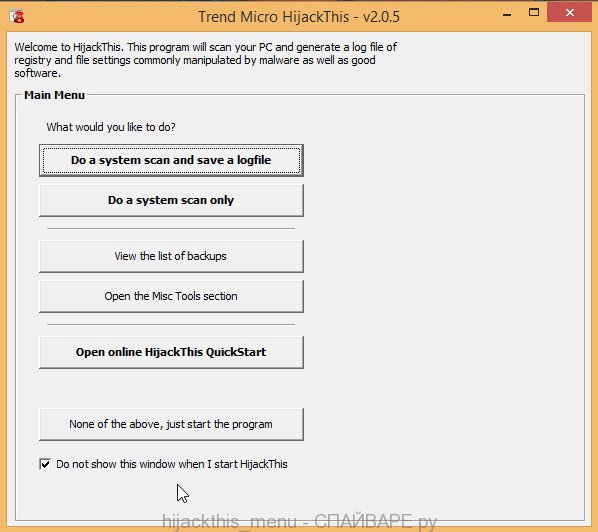Click the welcome description paragraph
The image size is (598, 532).
click(206, 60)
